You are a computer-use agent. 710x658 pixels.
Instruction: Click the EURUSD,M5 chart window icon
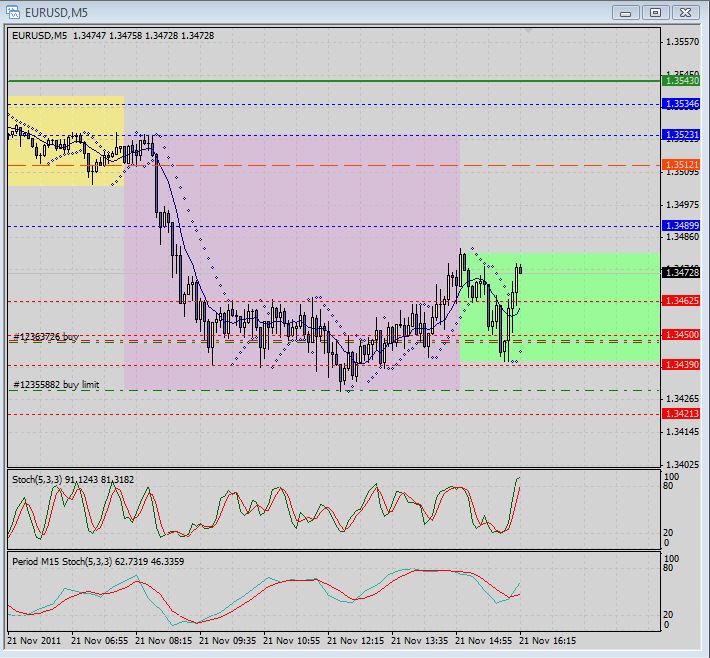coord(12,12)
